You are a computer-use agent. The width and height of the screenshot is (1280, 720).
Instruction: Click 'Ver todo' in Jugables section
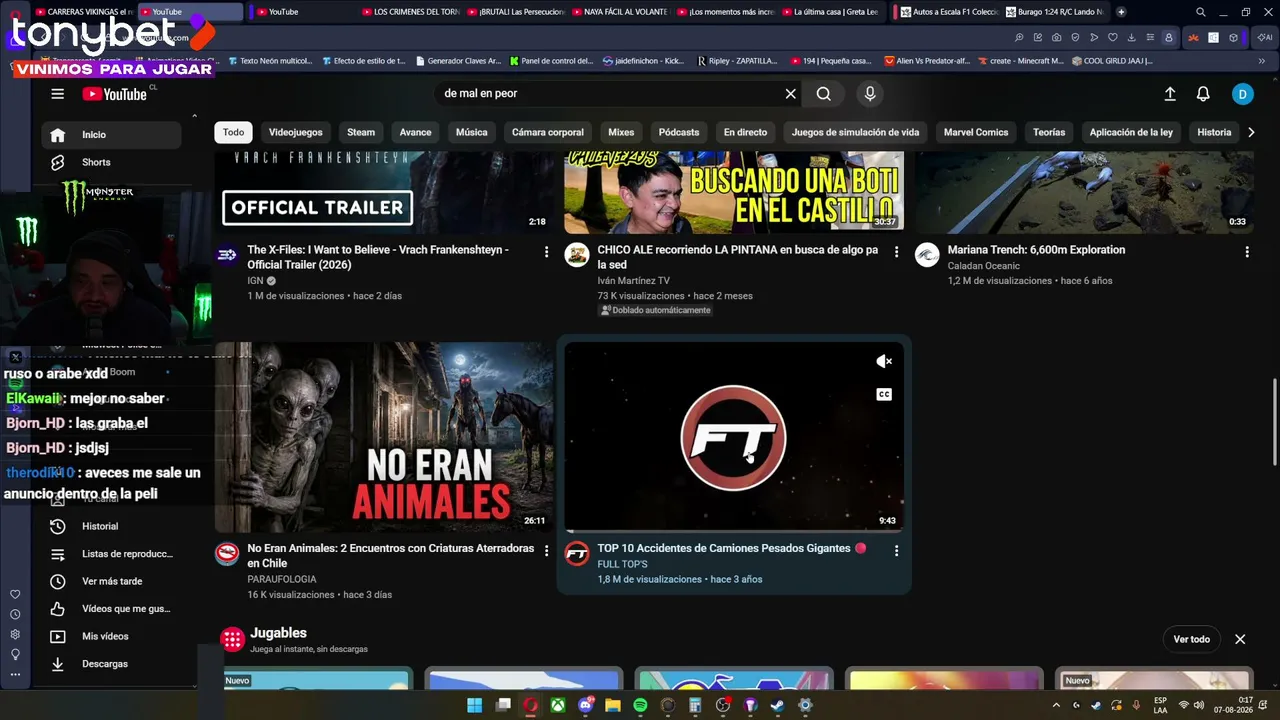[1191, 639]
